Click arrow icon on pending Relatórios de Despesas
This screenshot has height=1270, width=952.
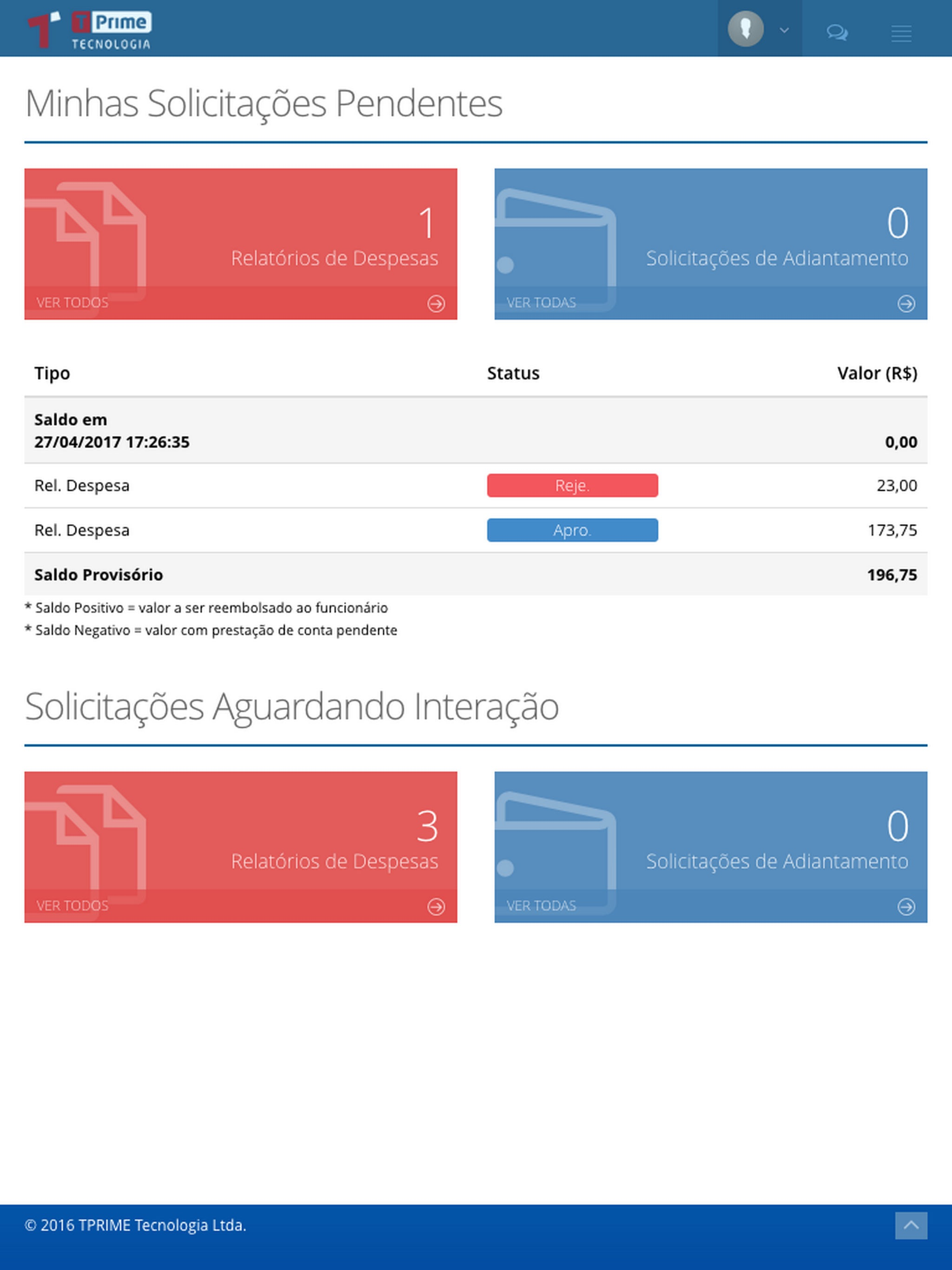point(436,303)
